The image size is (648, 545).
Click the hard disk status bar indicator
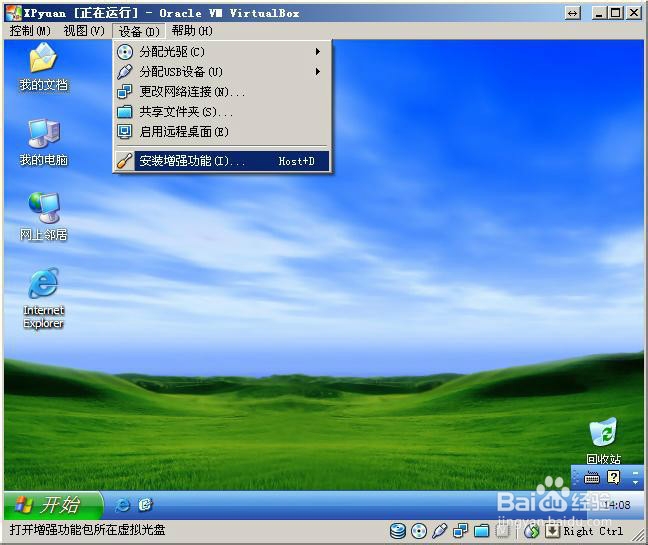click(398, 531)
